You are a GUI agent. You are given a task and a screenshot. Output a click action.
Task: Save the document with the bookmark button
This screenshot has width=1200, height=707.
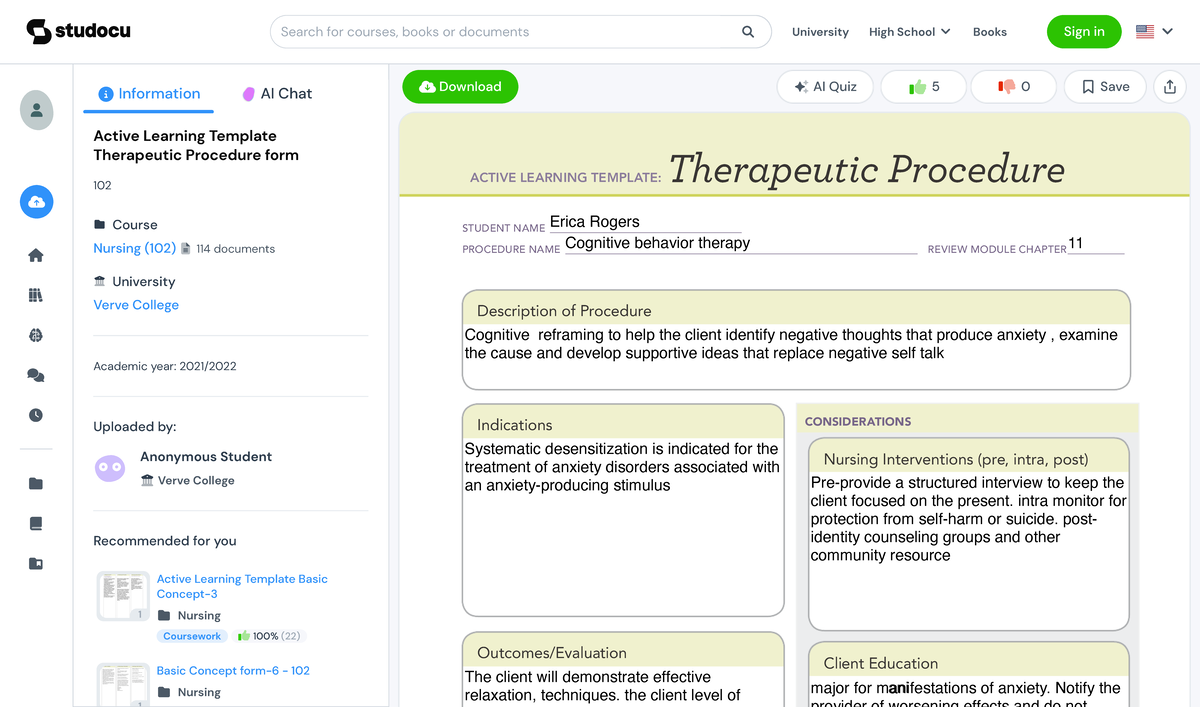click(x=1104, y=86)
